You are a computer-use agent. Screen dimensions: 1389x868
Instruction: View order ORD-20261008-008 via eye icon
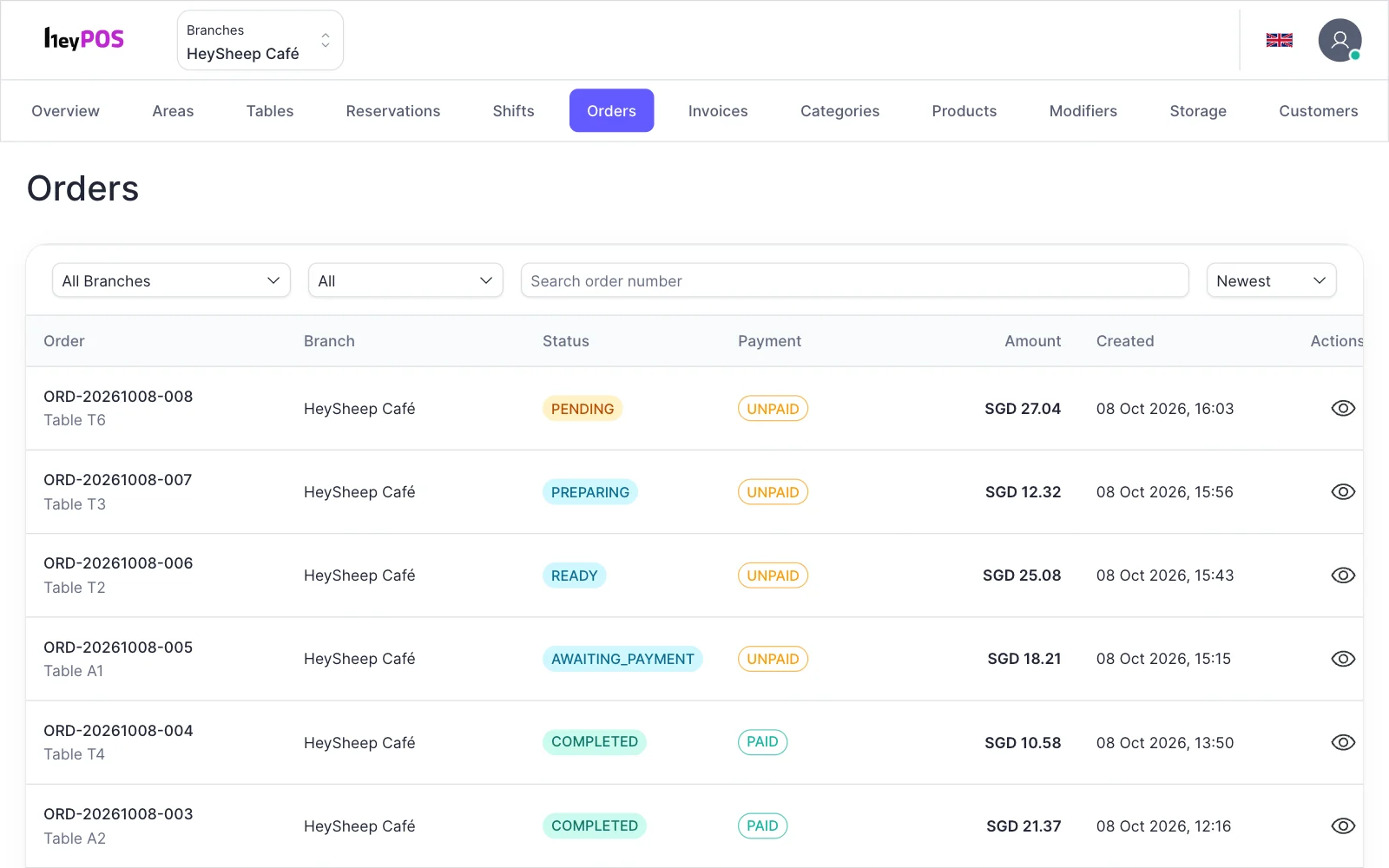(1343, 409)
